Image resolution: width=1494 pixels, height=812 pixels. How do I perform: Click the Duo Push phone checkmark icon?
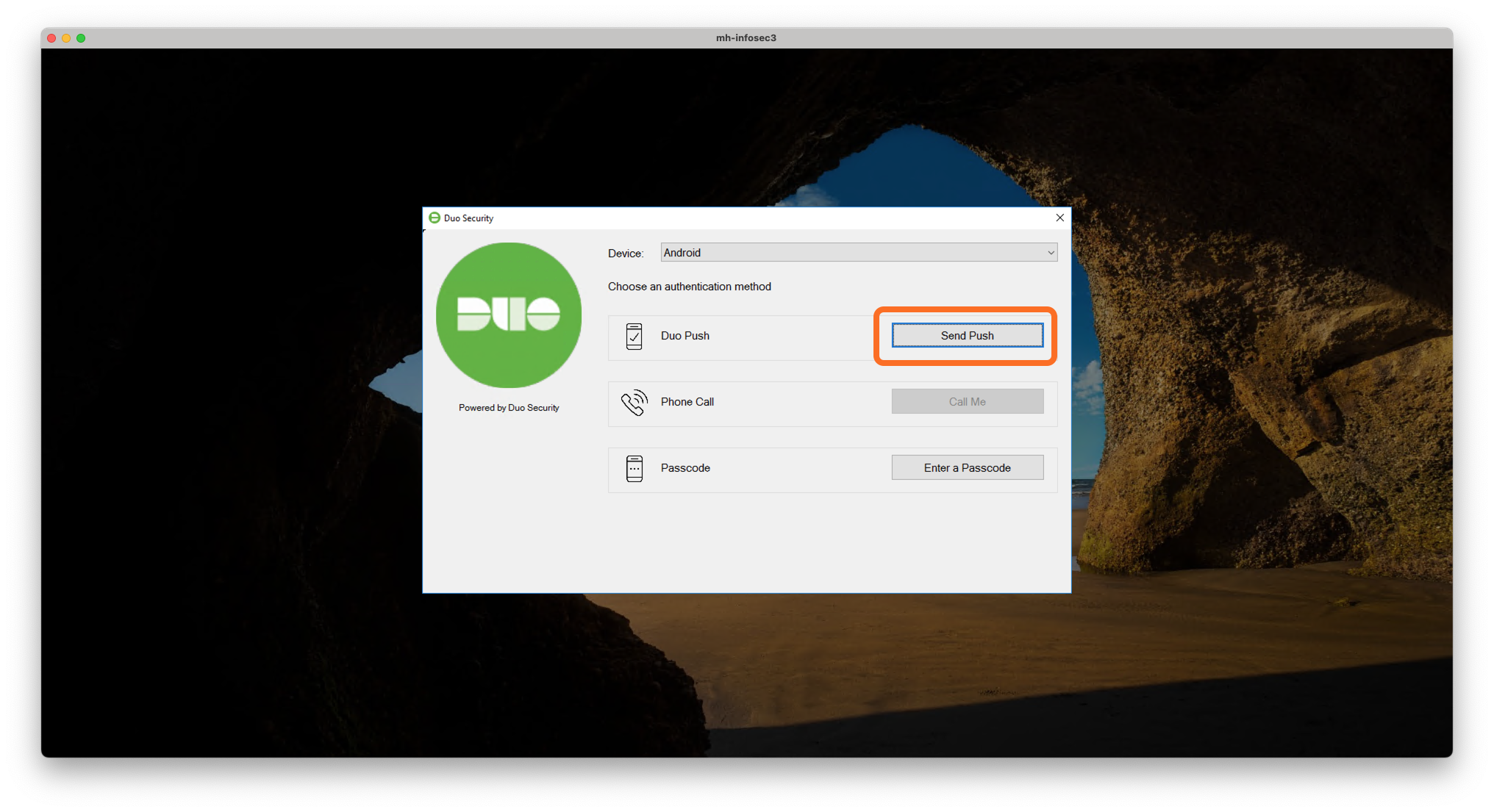click(x=634, y=336)
